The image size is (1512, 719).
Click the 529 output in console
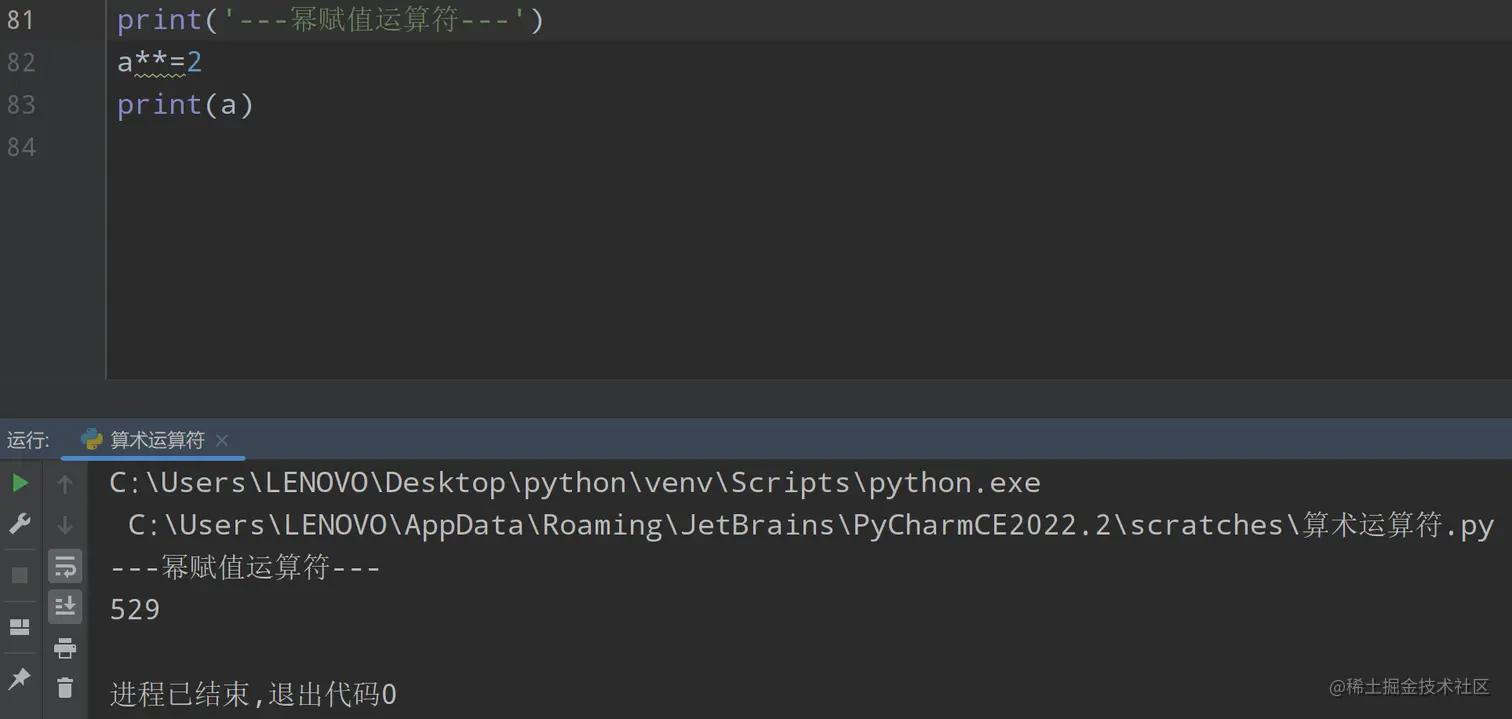(x=135, y=610)
